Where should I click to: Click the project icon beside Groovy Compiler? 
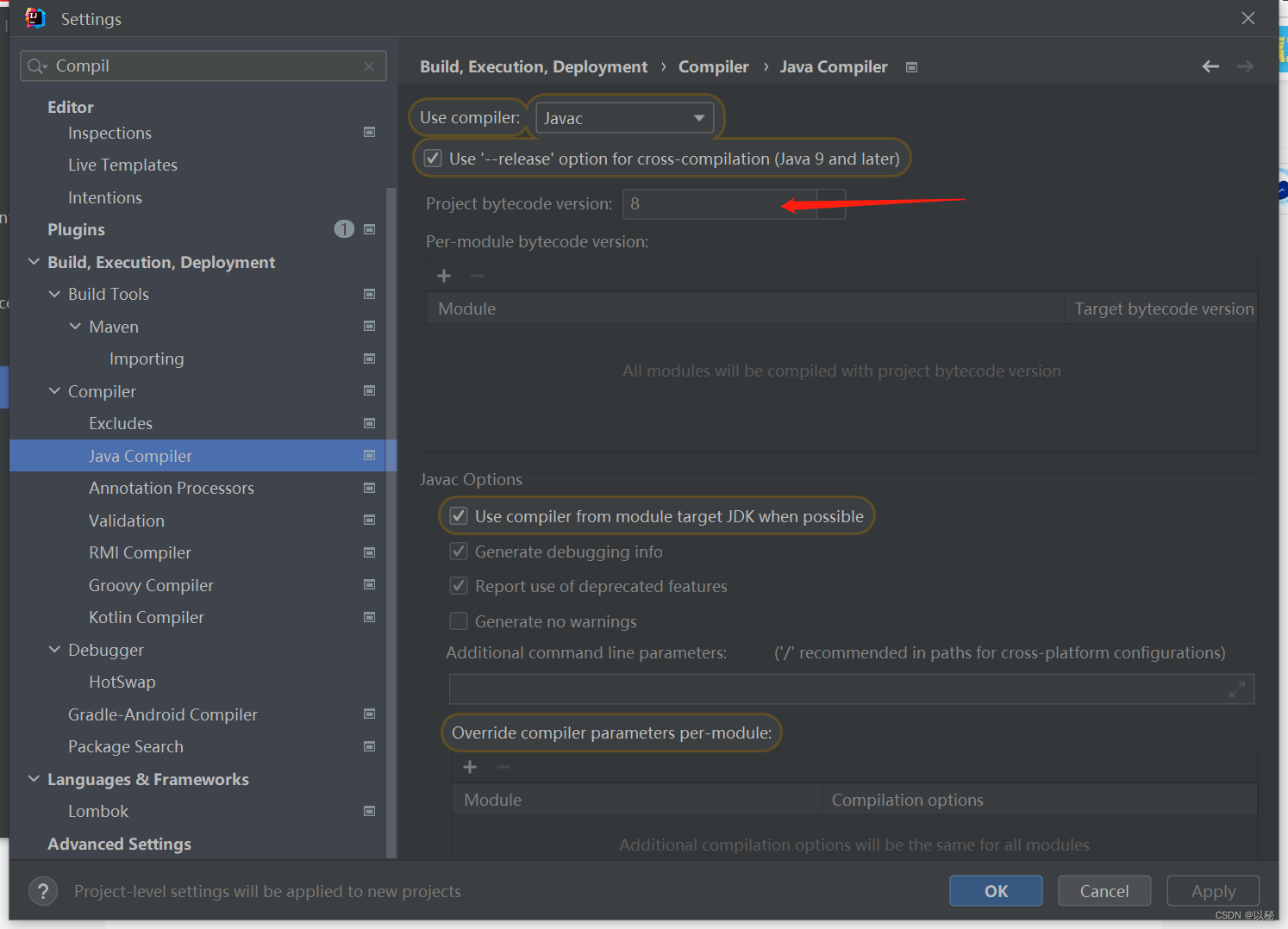pos(369,584)
